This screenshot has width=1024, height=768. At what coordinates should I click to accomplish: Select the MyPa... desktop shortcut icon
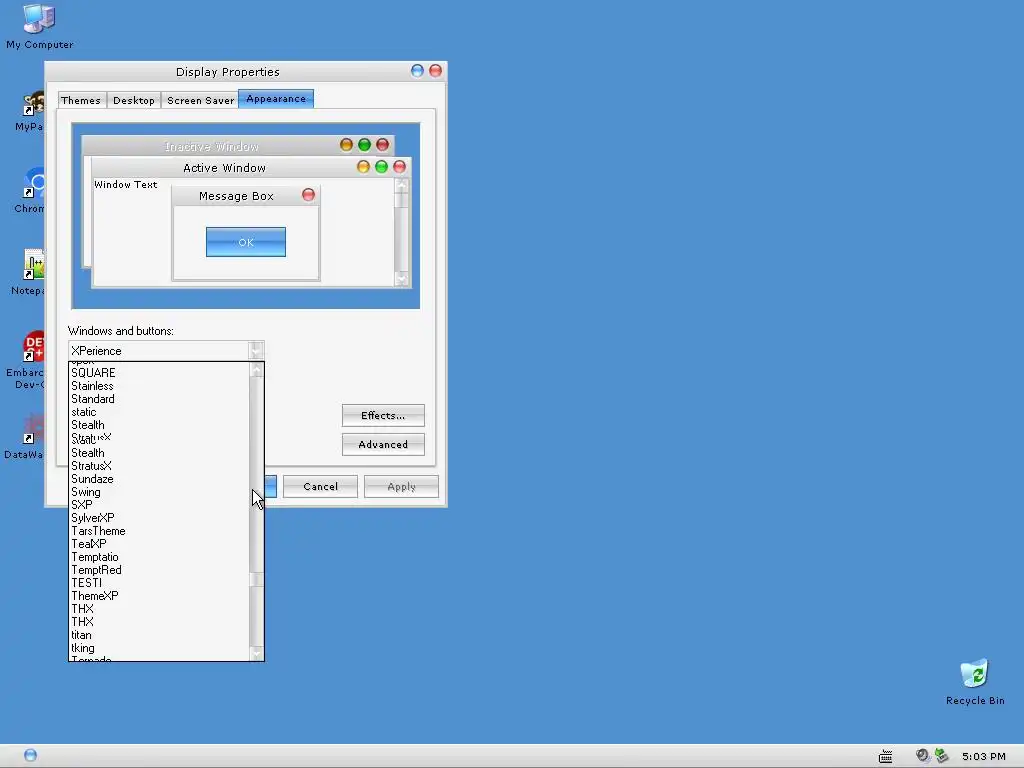tap(30, 111)
